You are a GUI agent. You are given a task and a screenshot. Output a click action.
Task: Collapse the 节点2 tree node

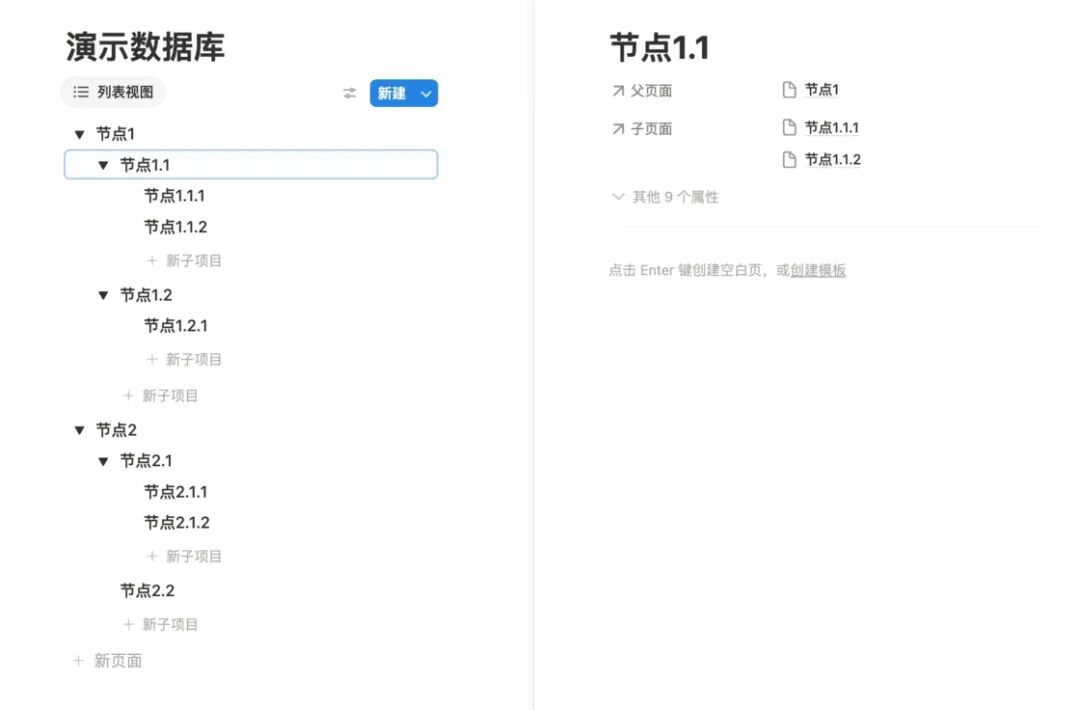coord(80,430)
